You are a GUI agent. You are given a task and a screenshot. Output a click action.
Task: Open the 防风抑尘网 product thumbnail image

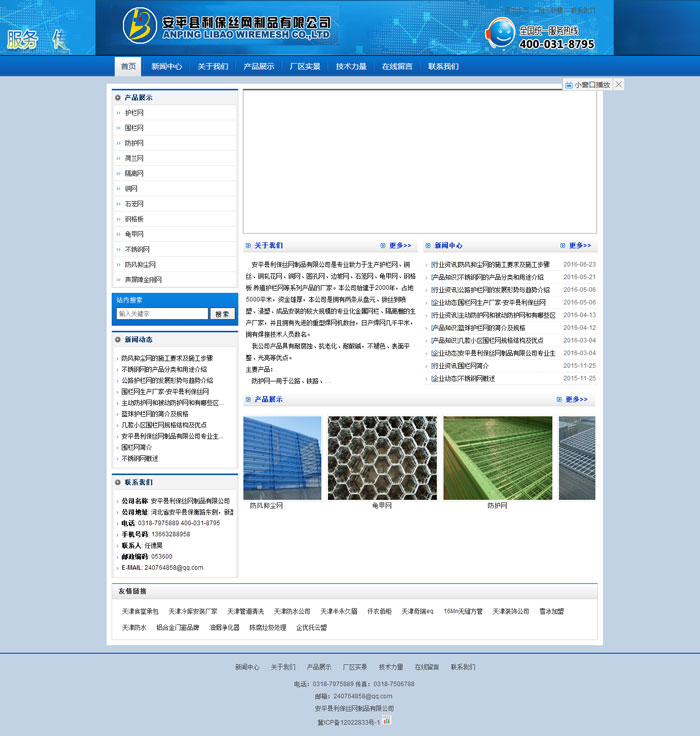click(282, 458)
